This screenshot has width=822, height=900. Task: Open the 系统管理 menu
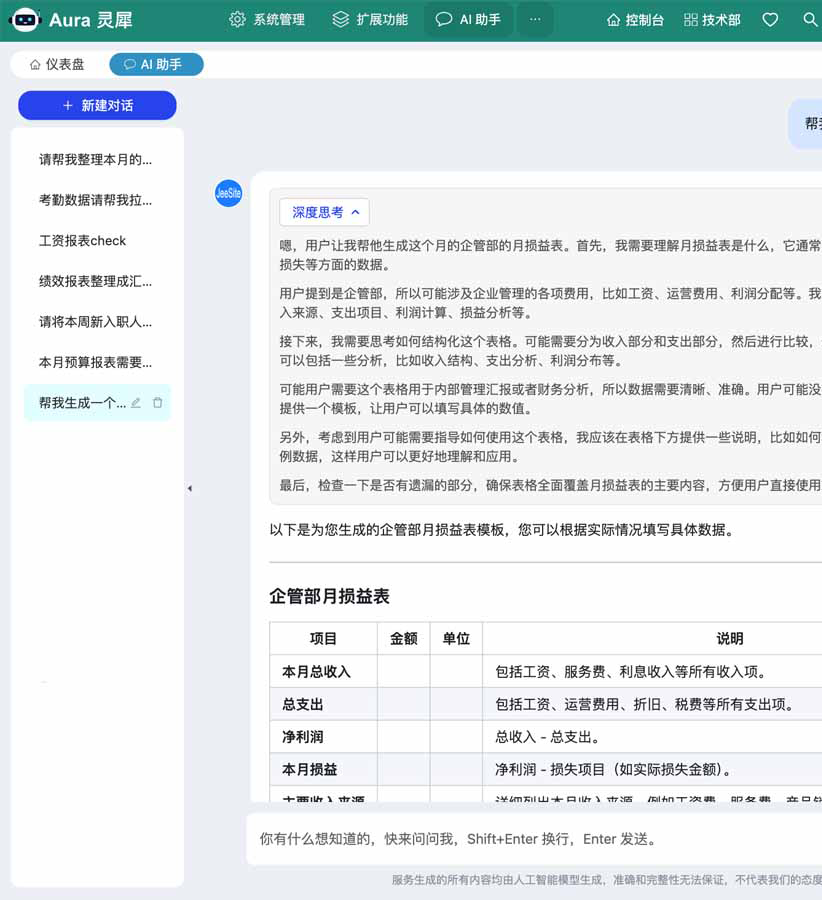pos(267,20)
